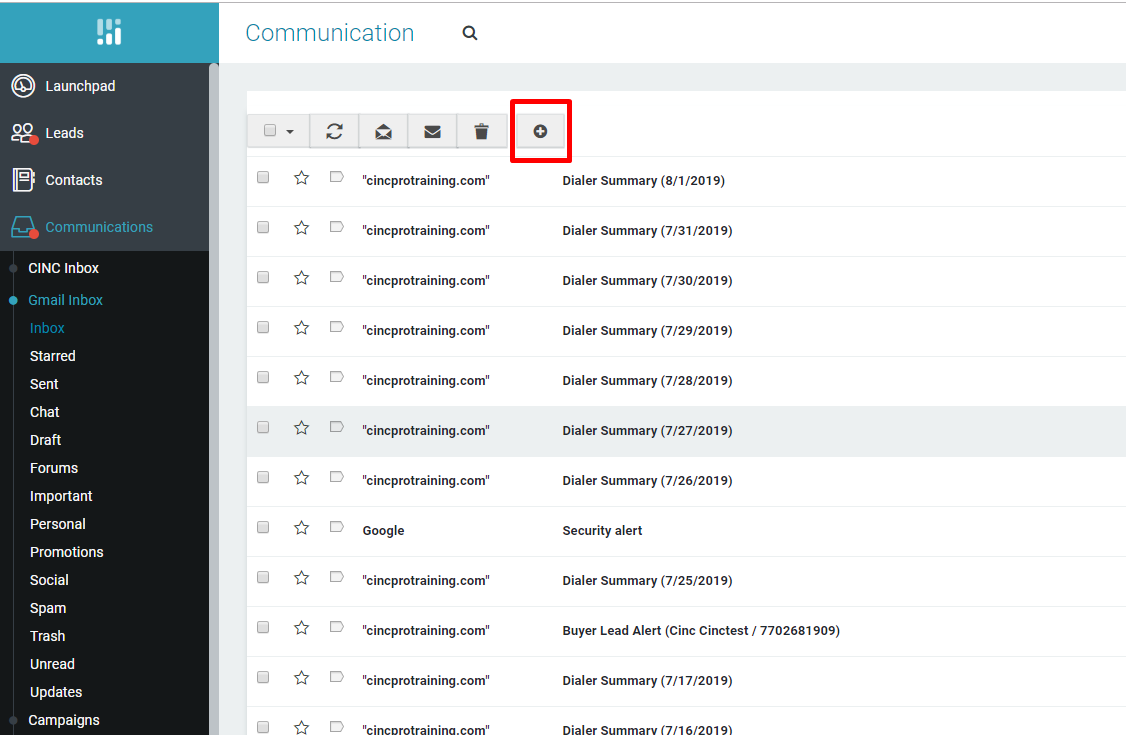Switch to the CINC Inbox

tap(63, 268)
